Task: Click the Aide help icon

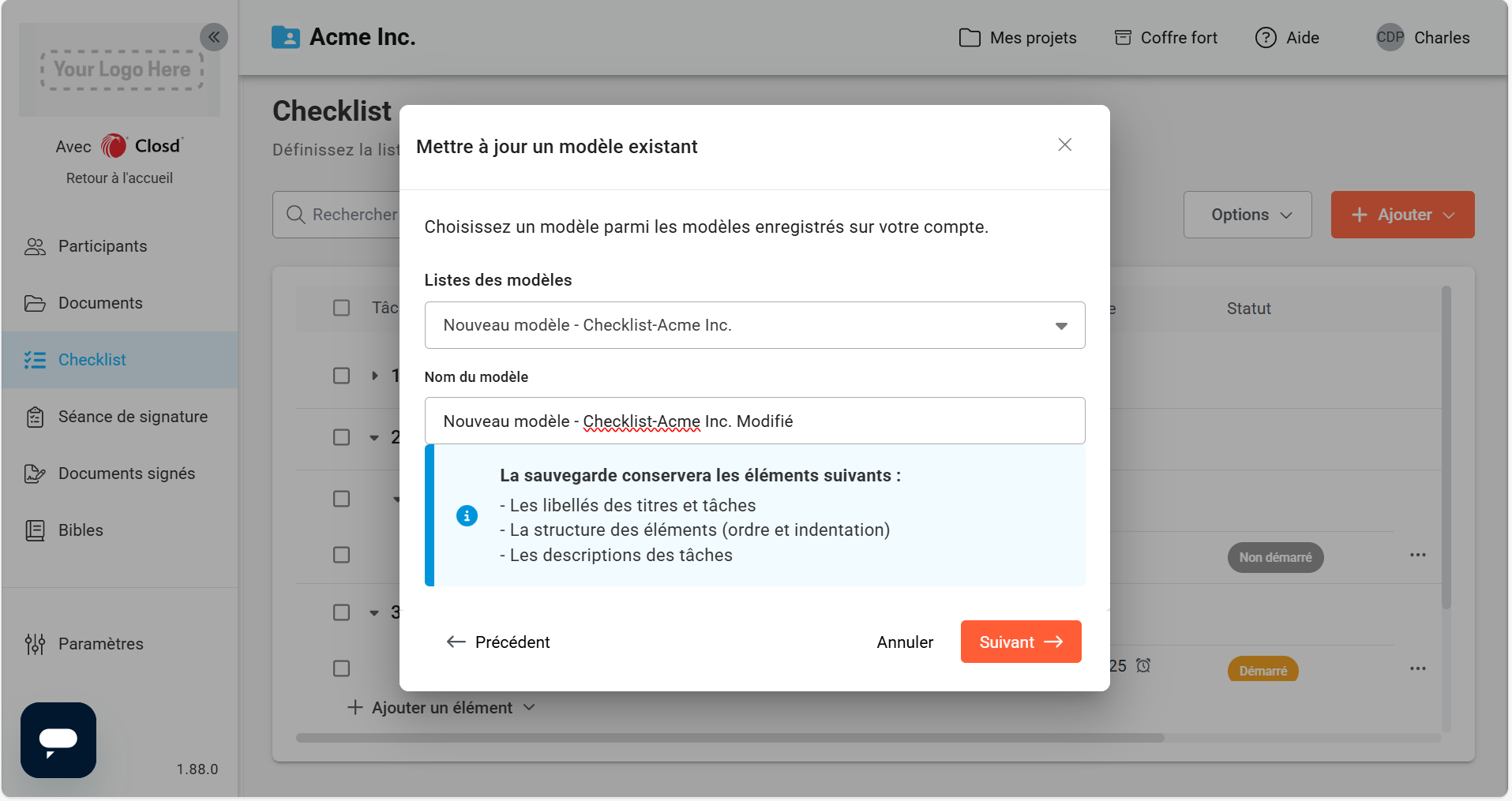Action: coord(1266,38)
